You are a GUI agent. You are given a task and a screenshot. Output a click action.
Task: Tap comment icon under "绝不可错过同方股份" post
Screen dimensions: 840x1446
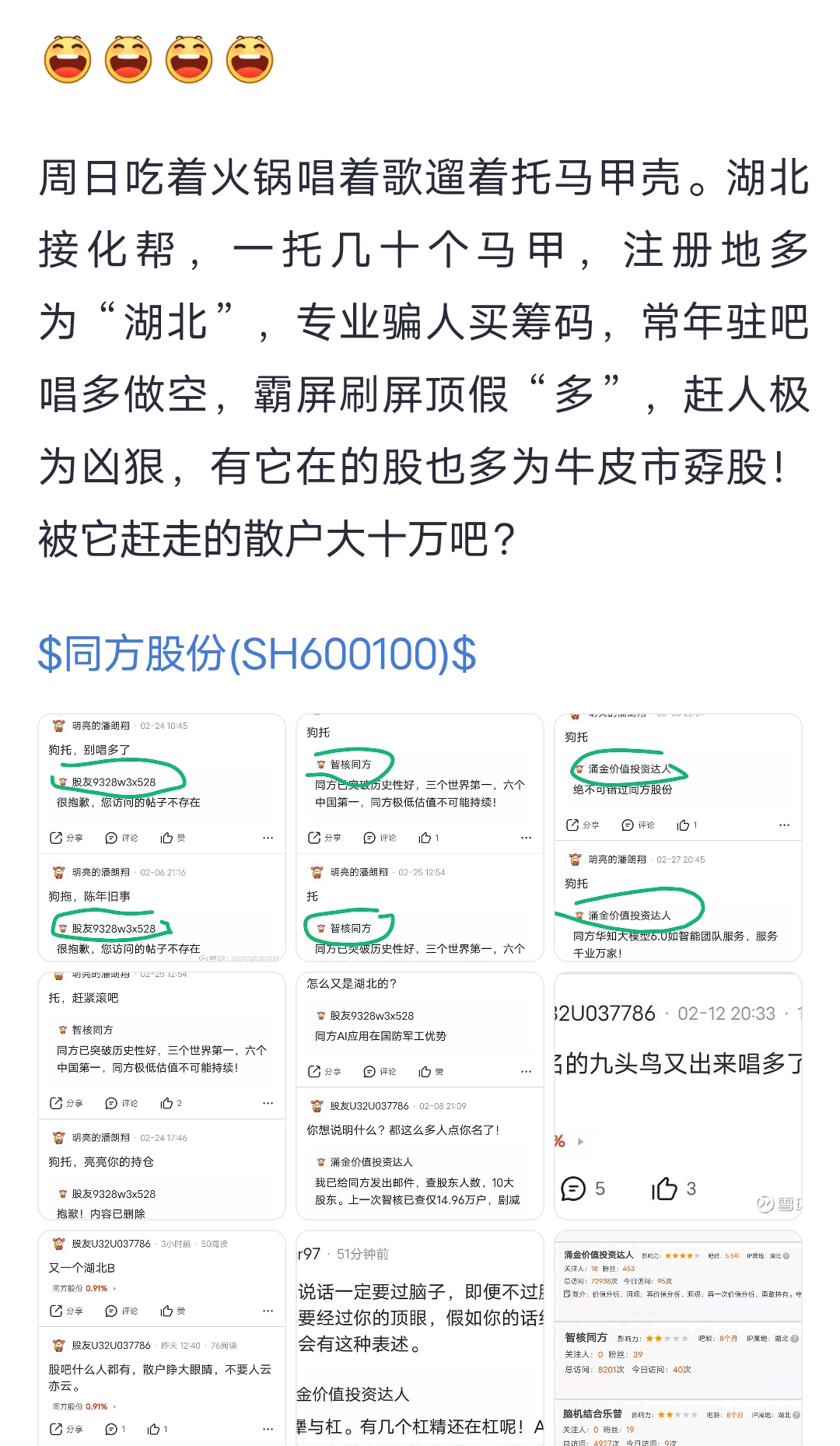[628, 825]
